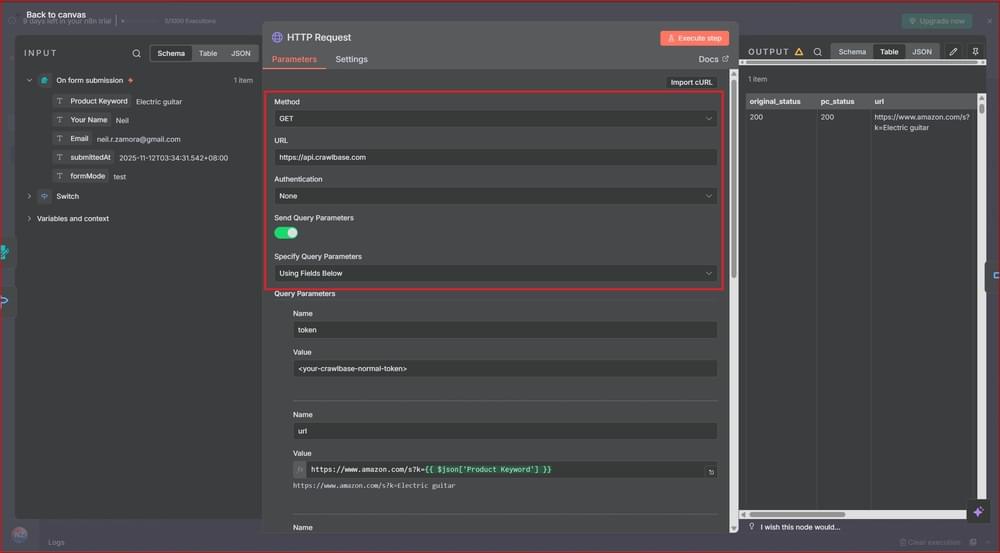Click the OUTPUT warning triangle icon
1000x553 pixels.
tap(799, 52)
